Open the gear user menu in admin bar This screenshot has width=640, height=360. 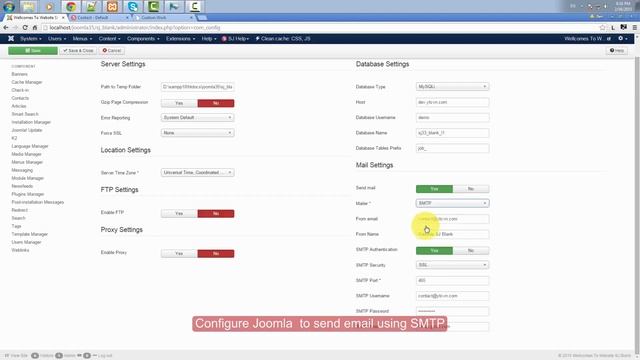622,38
